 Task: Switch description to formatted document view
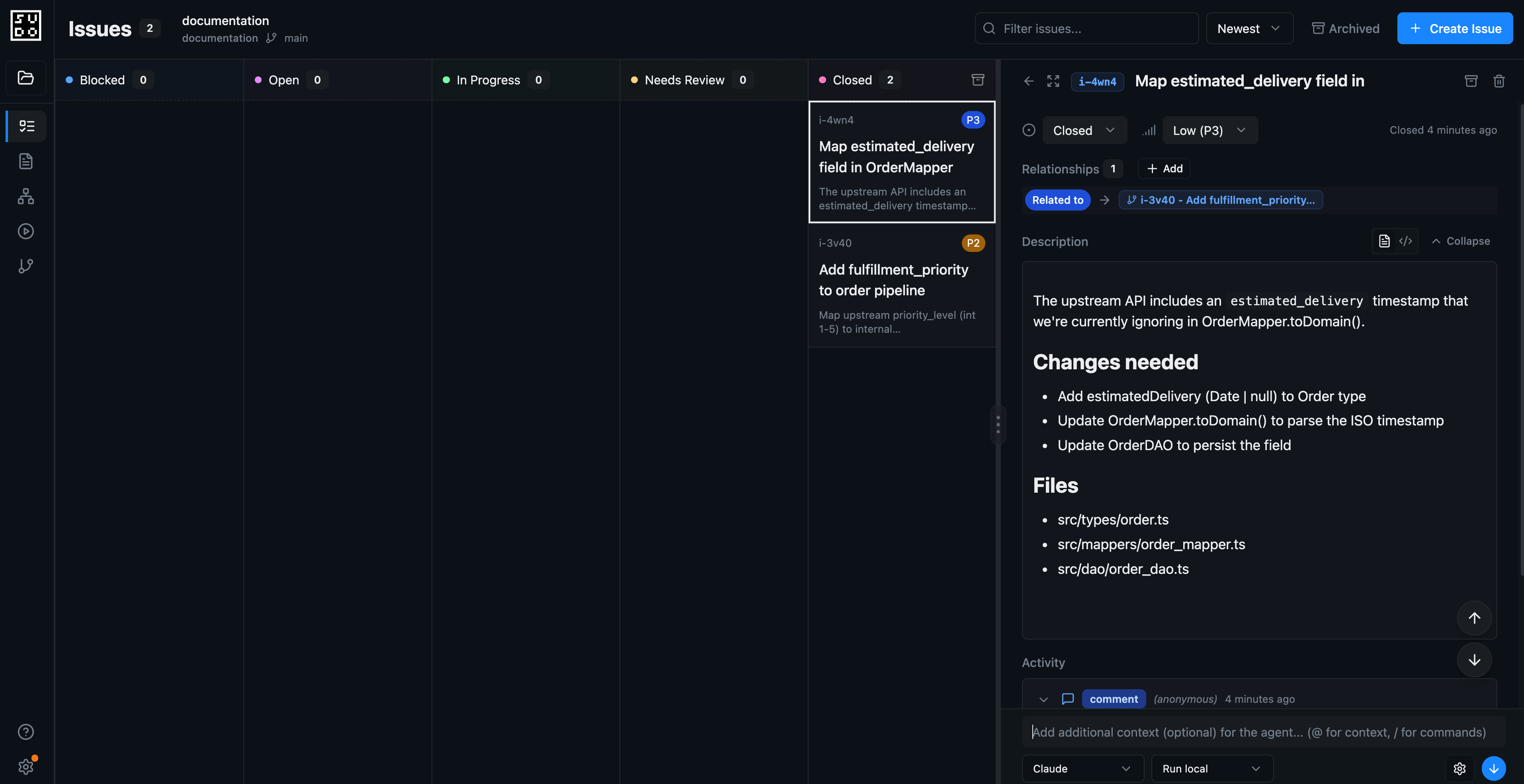point(1384,241)
